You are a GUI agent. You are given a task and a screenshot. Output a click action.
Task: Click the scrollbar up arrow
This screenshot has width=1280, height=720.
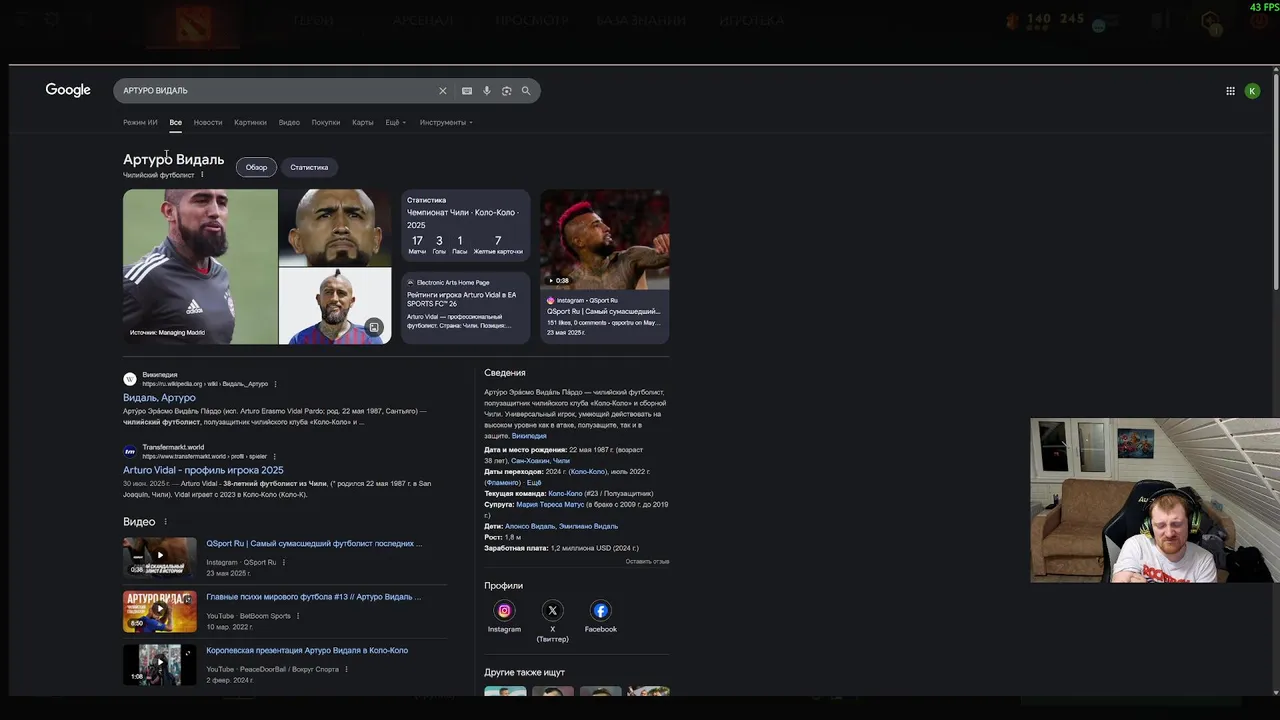(1276, 70)
